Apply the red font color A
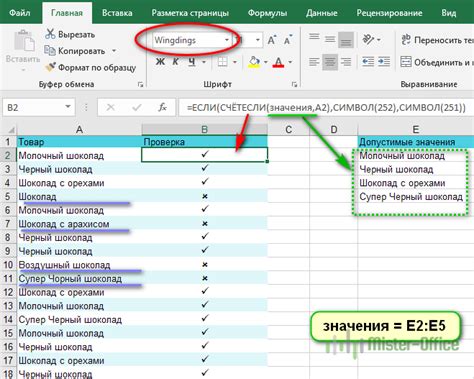This screenshot has width=474, height=379. (x=278, y=62)
